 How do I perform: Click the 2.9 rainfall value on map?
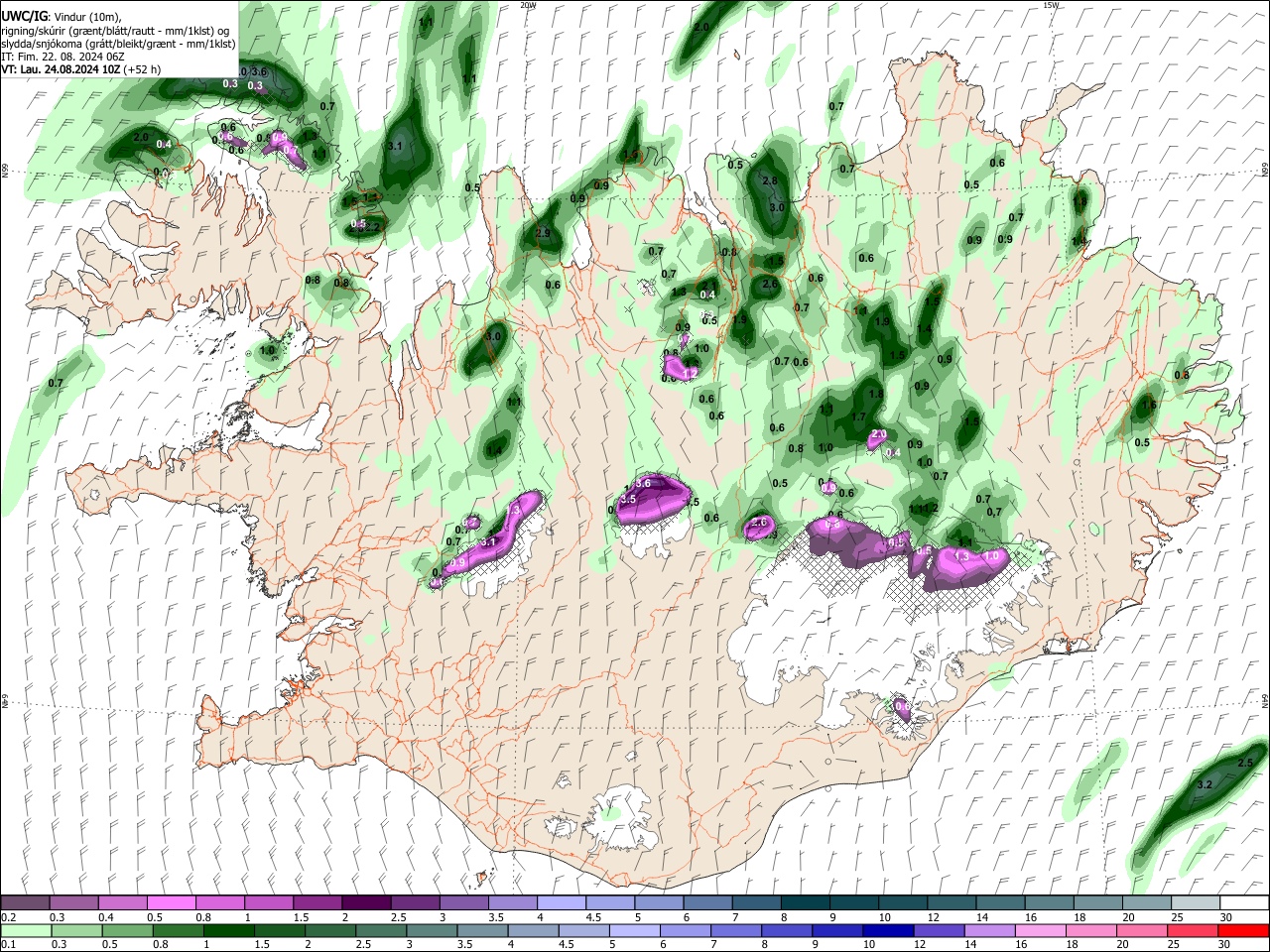[543, 233]
